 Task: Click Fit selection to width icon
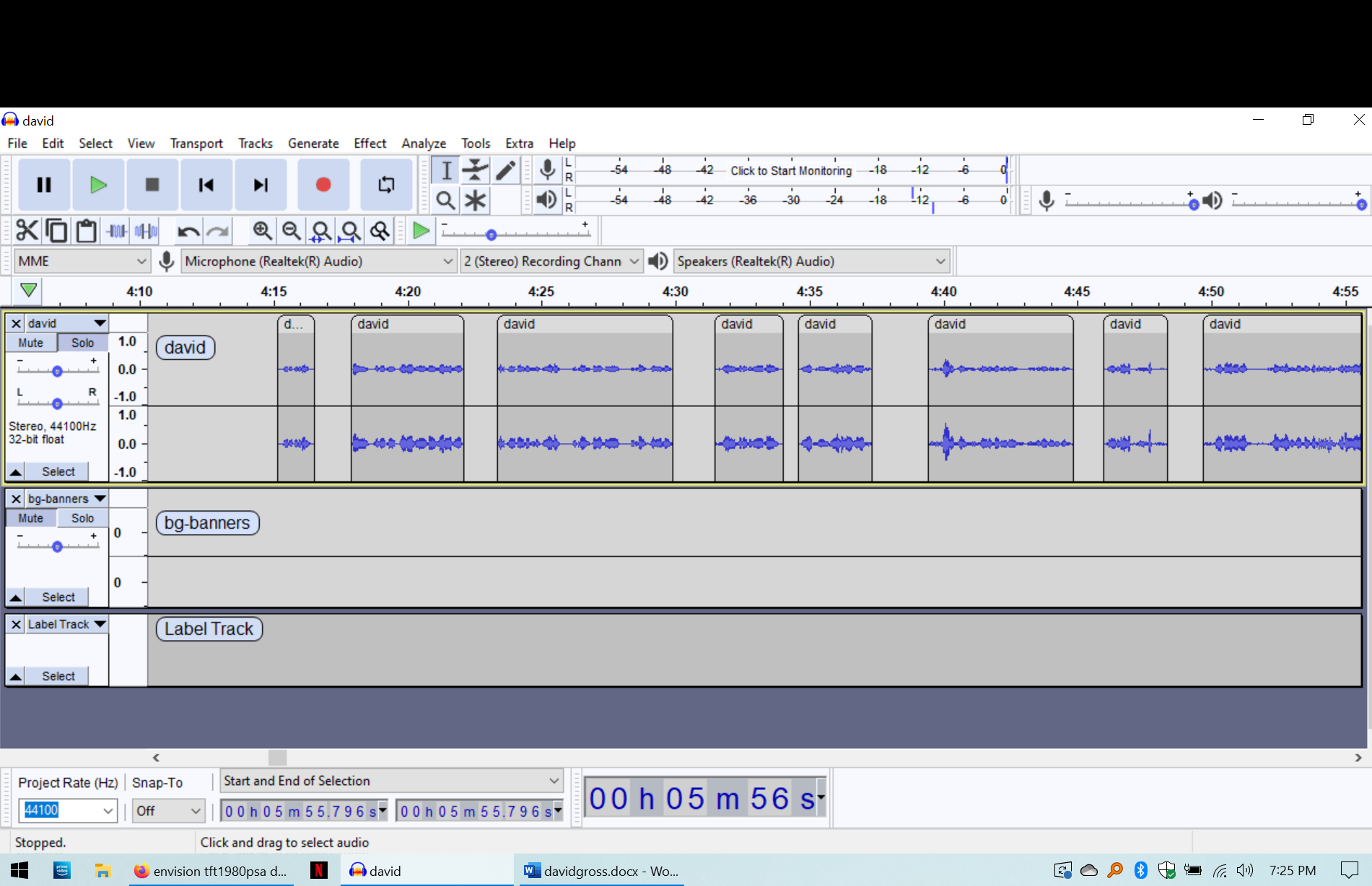pyautogui.click(x=321, y=231)
